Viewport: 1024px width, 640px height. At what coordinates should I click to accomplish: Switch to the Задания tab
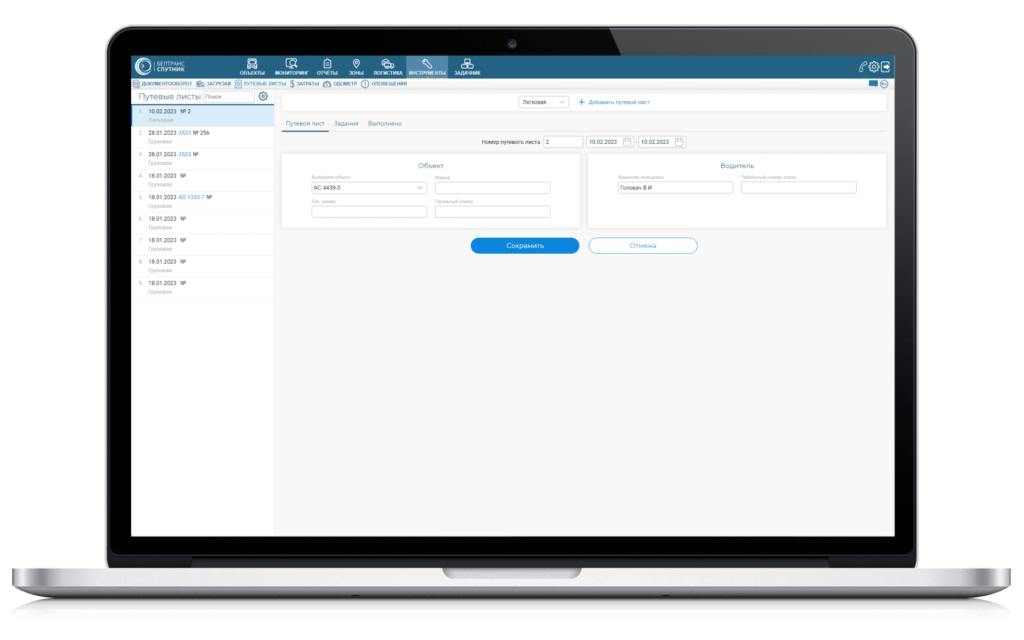[x=347, y=123]
